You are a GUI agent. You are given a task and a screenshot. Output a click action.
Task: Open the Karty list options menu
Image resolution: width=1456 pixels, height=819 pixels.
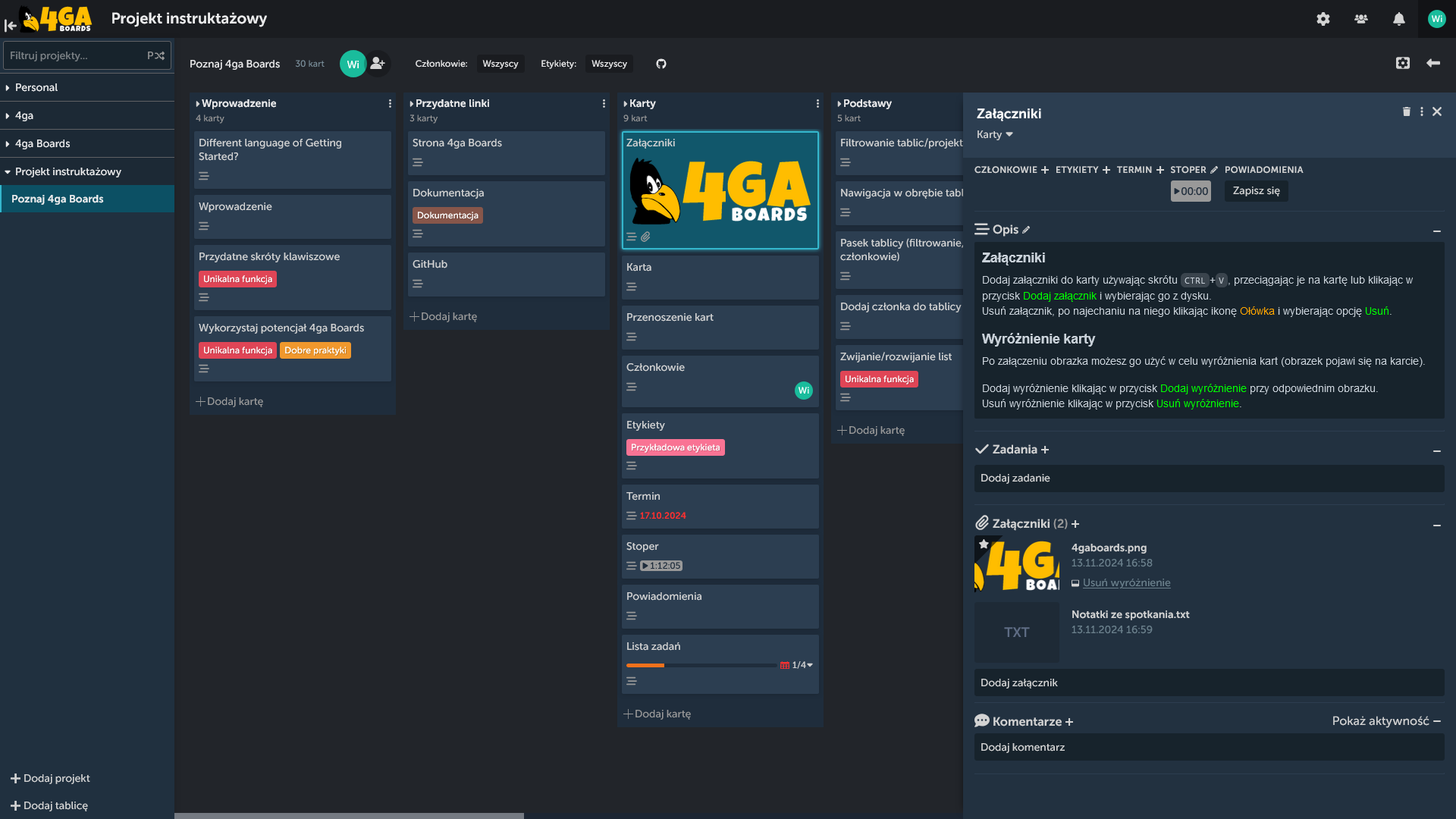tap(817, 103)
